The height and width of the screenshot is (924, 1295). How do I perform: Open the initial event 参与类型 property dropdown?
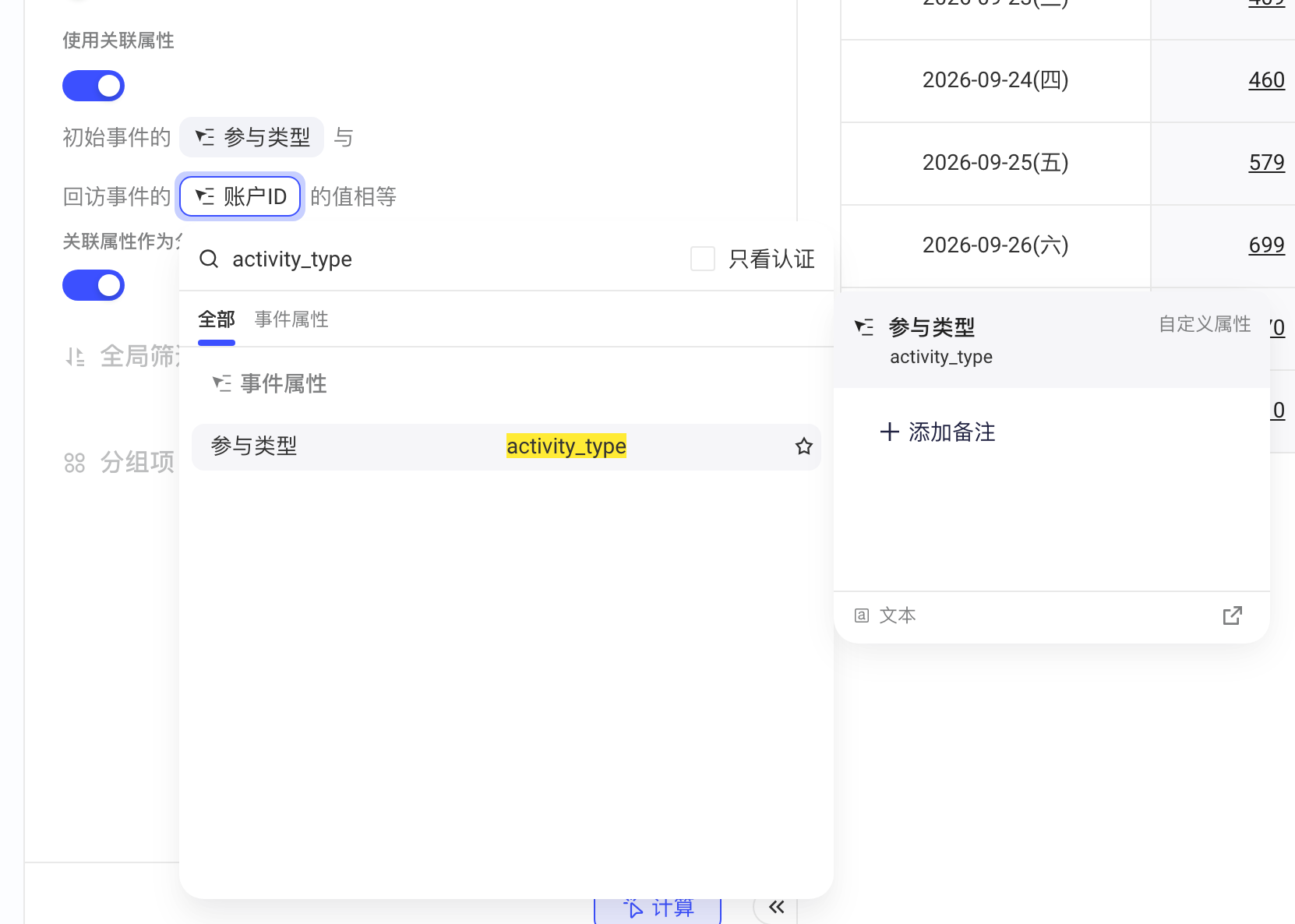coord(252,137)
